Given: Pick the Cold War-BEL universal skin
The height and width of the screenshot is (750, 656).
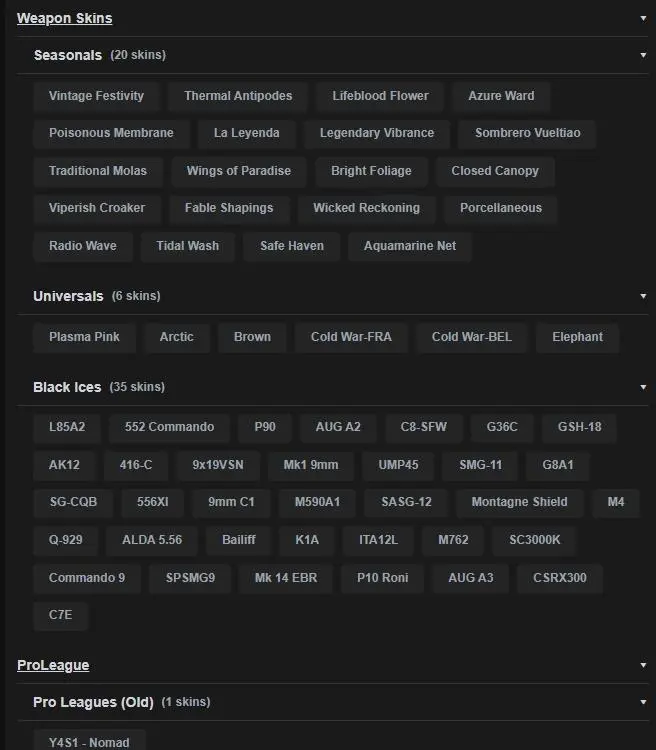Looking at the screenshot, I should click(471, 337).
